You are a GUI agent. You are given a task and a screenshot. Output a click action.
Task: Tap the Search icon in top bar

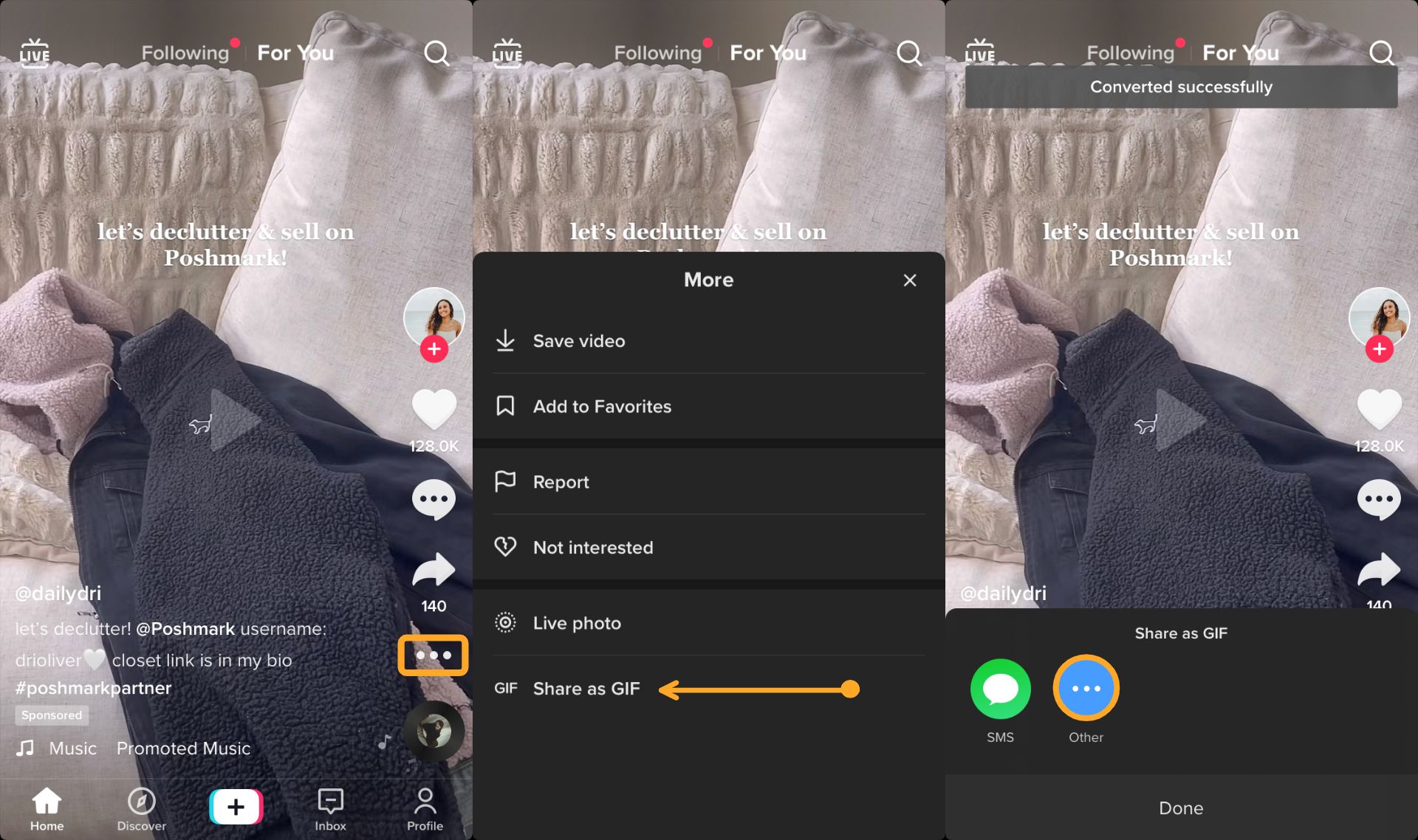[x=437, y=51]
